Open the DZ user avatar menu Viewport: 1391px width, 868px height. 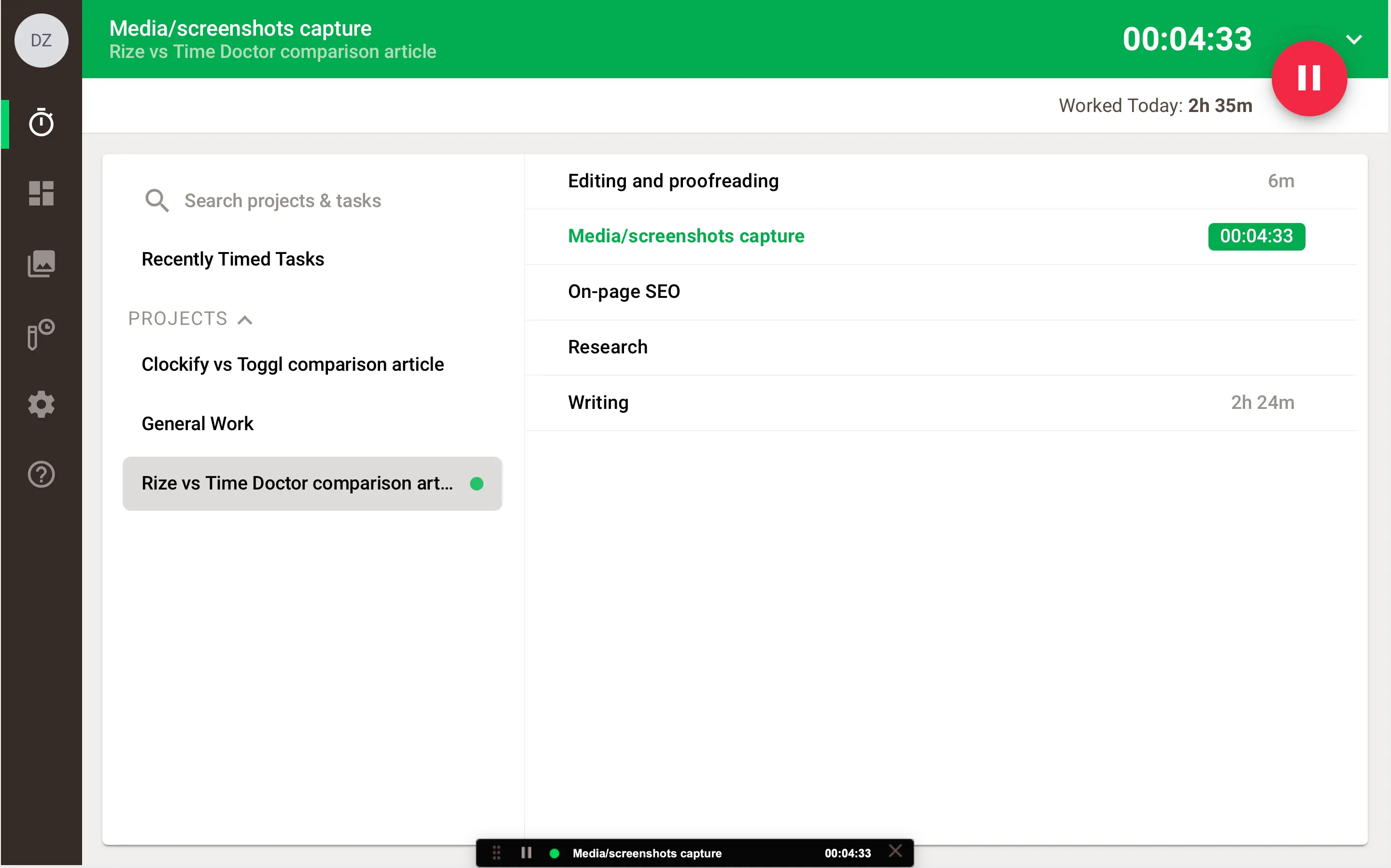[x=41, y=40]
